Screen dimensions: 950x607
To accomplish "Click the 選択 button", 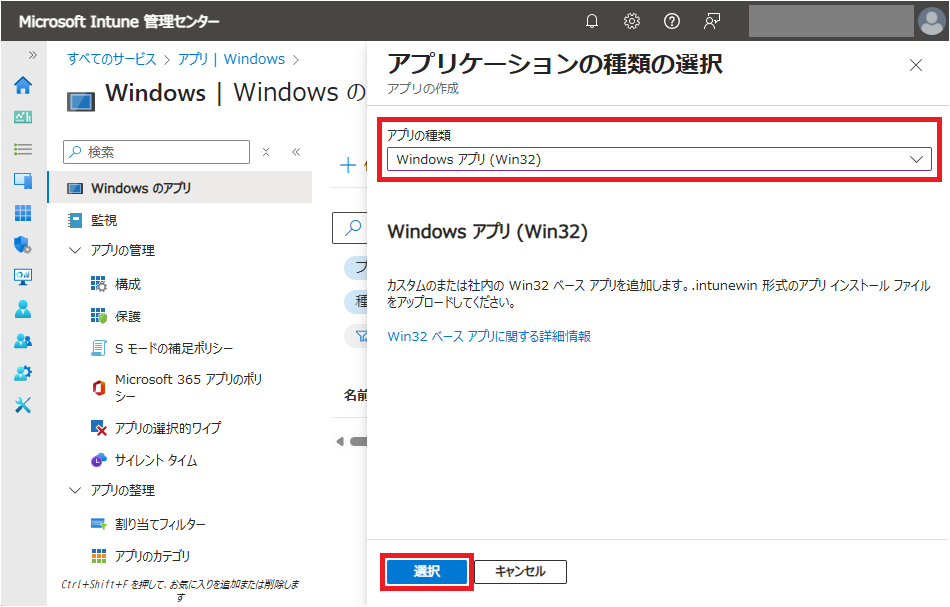I will [x=427, y=571].
